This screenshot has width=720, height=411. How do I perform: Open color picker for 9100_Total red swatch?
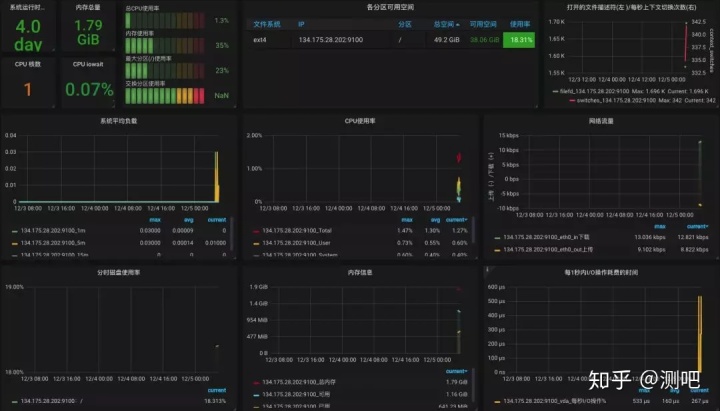pos(256,231)
